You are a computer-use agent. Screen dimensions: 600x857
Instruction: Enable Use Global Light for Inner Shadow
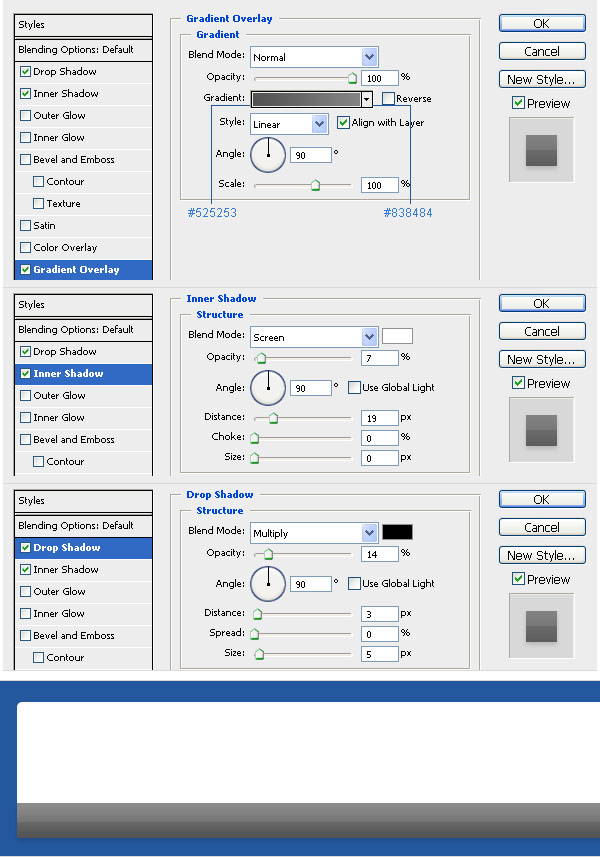pyautogui.click(x=354, y=388)
